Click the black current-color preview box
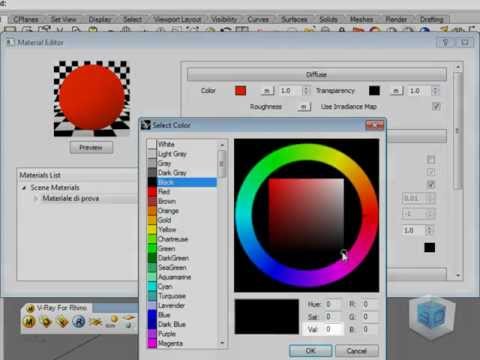 coord(267,317)
